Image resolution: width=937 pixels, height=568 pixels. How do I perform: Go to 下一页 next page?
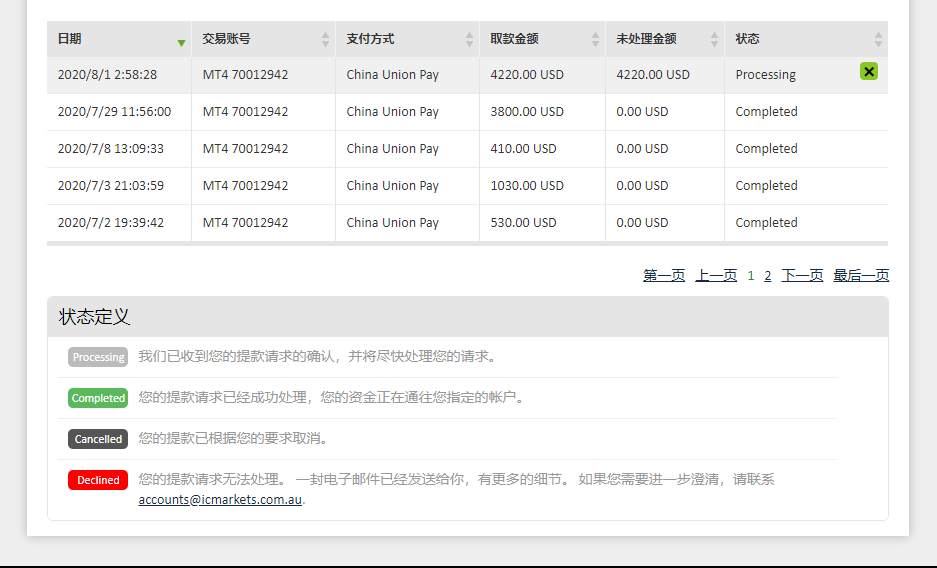pos(802,275)
